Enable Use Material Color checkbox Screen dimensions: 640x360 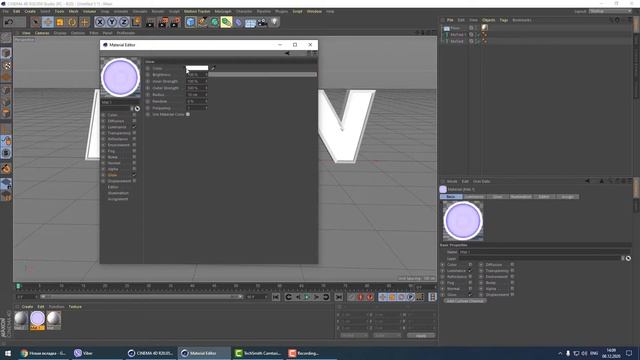188,114
